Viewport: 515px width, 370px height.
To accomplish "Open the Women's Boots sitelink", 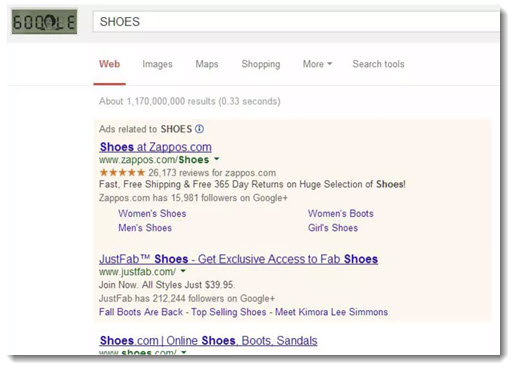I will pyautogui.click(x=341, y=214).
